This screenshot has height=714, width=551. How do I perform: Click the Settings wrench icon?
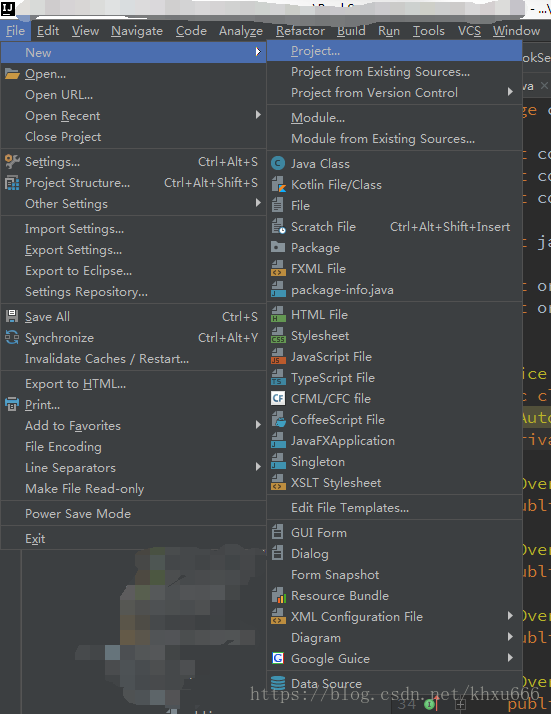(12, 162)
